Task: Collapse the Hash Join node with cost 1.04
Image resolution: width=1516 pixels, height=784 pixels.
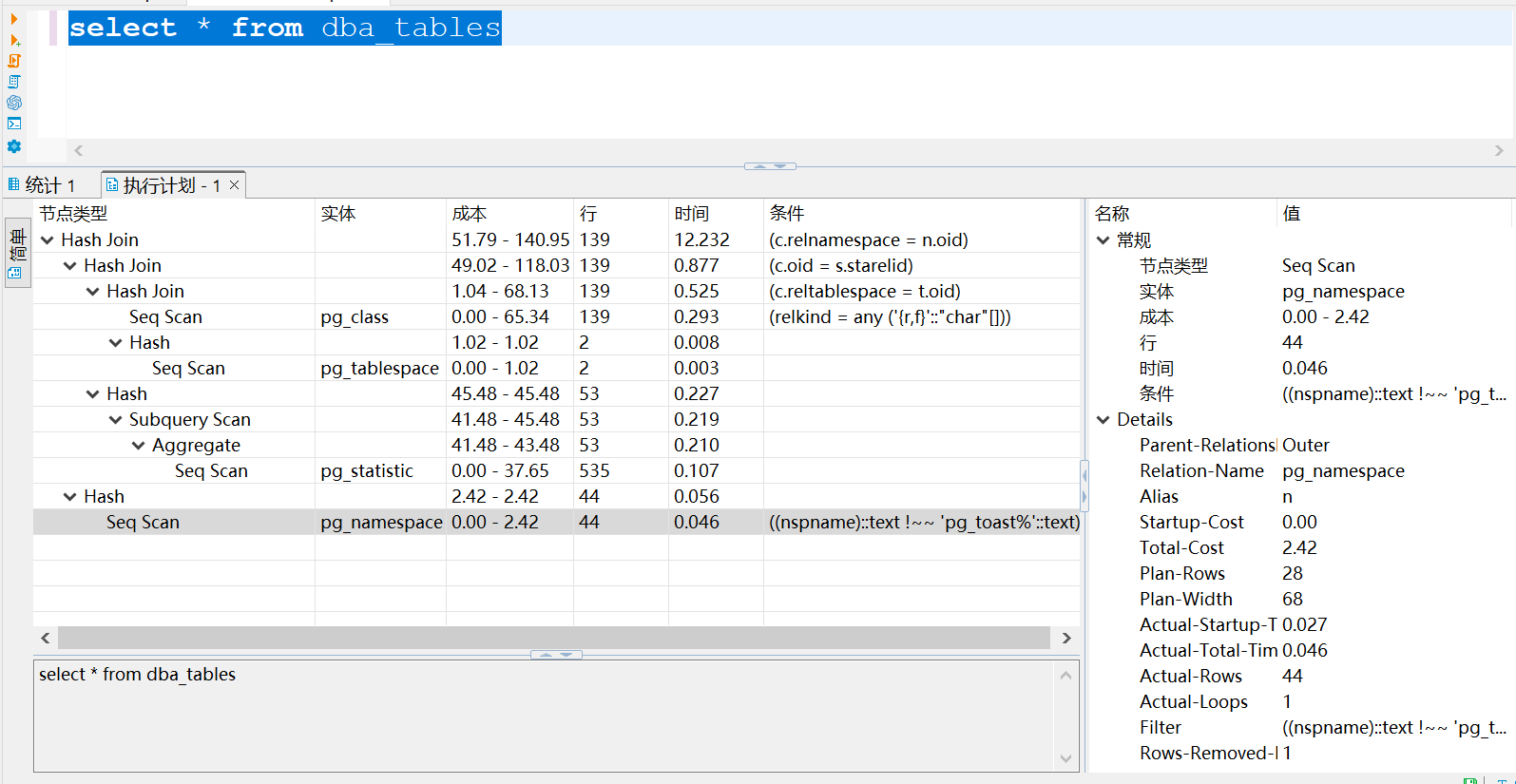Action: click(93, 292)
